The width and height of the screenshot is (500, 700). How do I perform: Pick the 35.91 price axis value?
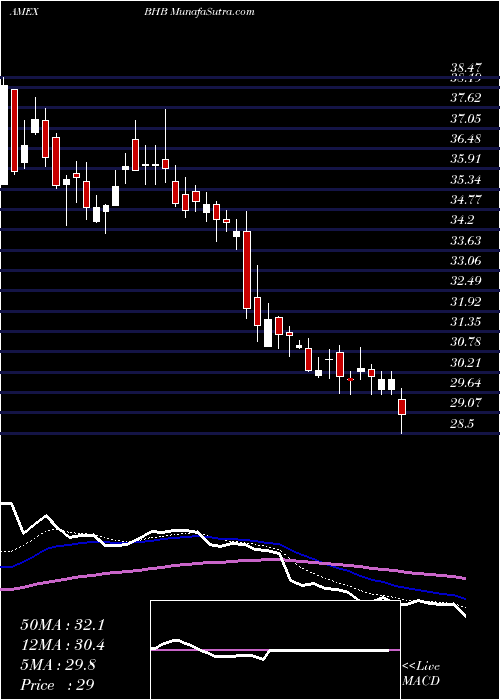click(466, 159)
